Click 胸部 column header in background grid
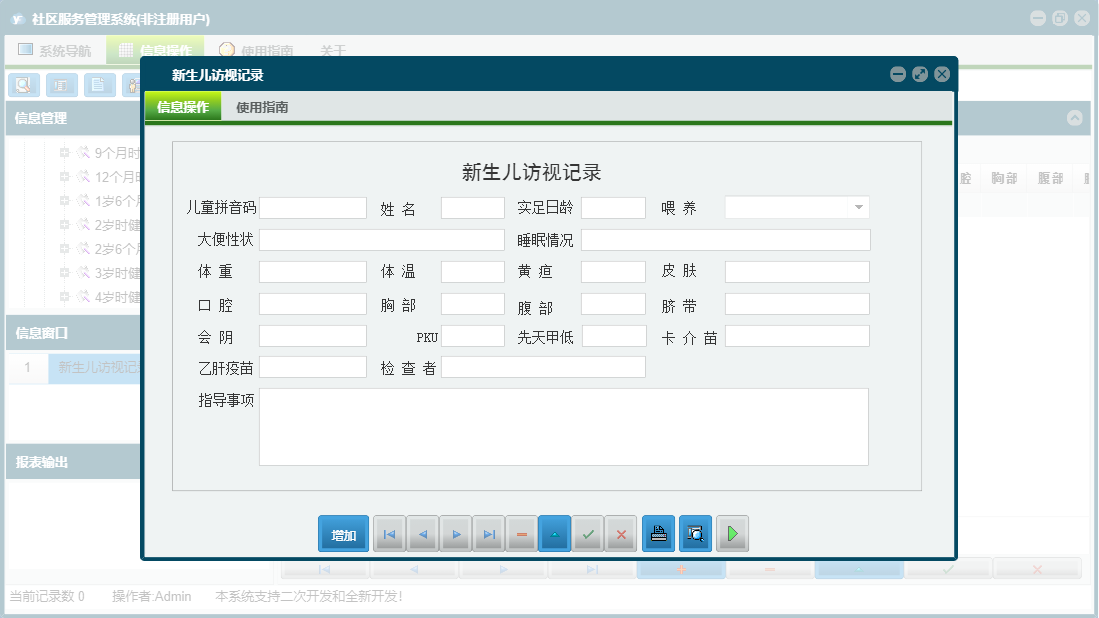Screen dimensions: 1099x618 point(1004,178)
